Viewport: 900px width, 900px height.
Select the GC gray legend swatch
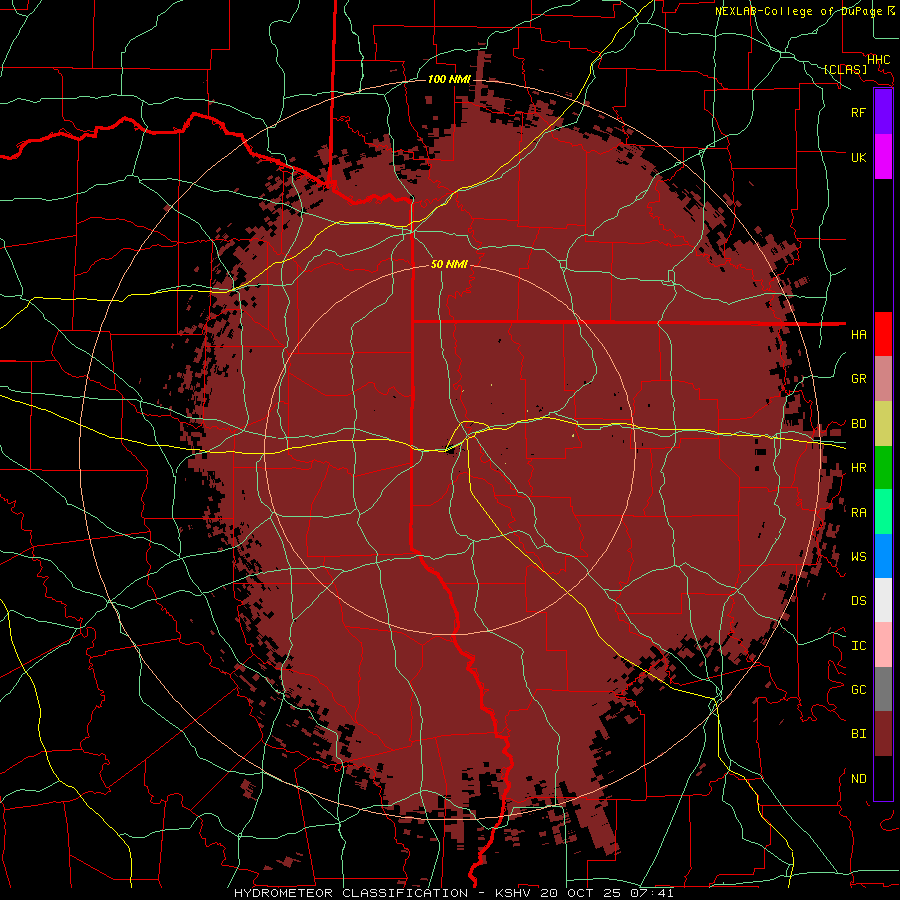click(883, 689)
